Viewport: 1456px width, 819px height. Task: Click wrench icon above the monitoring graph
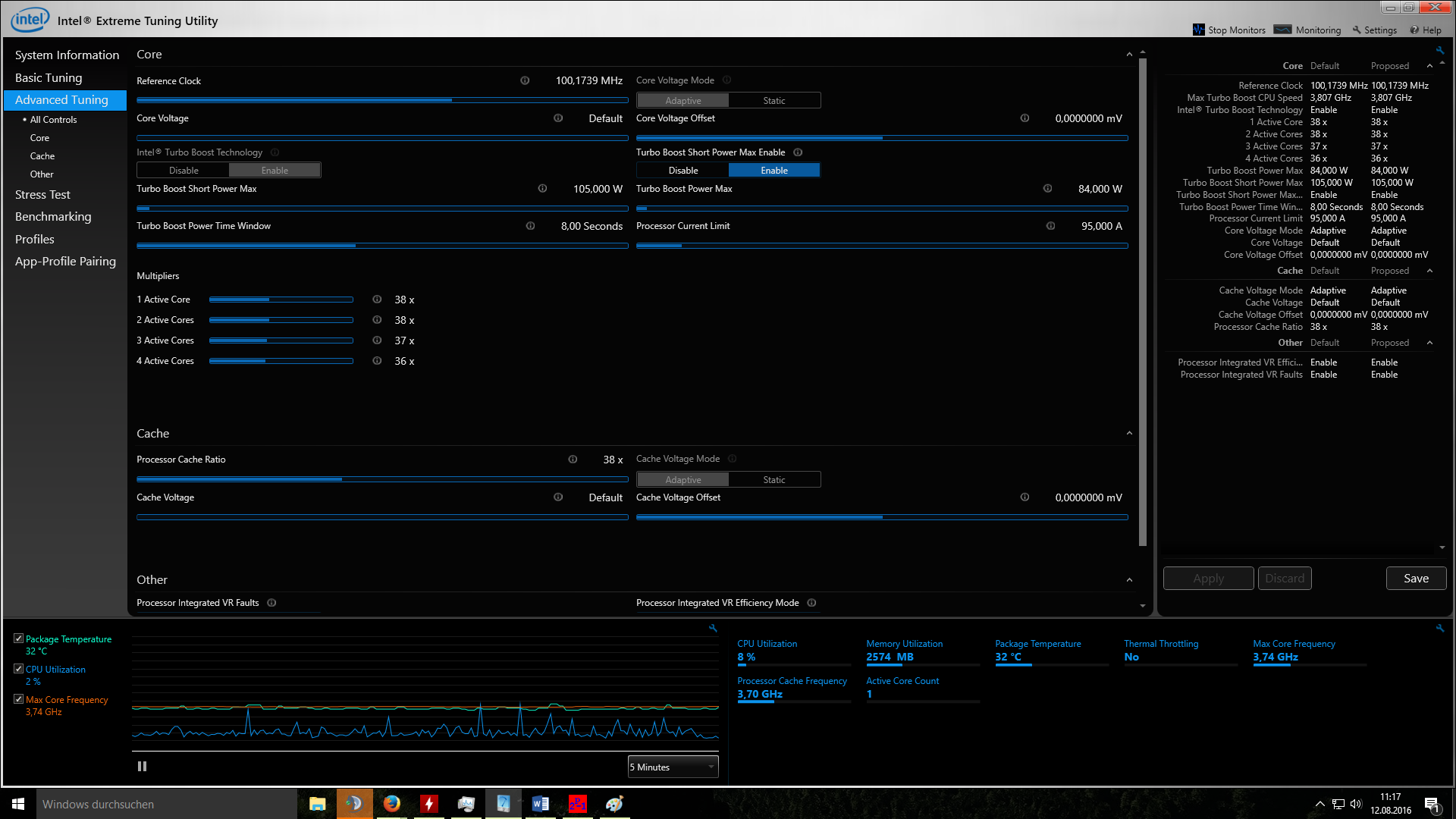coord(713,628)
